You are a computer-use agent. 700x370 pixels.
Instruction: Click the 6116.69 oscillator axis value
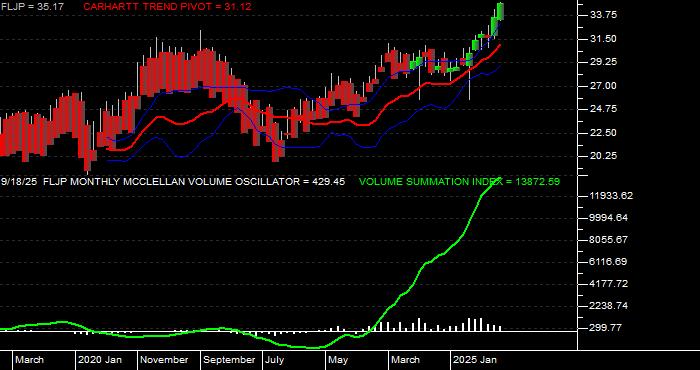609,262
